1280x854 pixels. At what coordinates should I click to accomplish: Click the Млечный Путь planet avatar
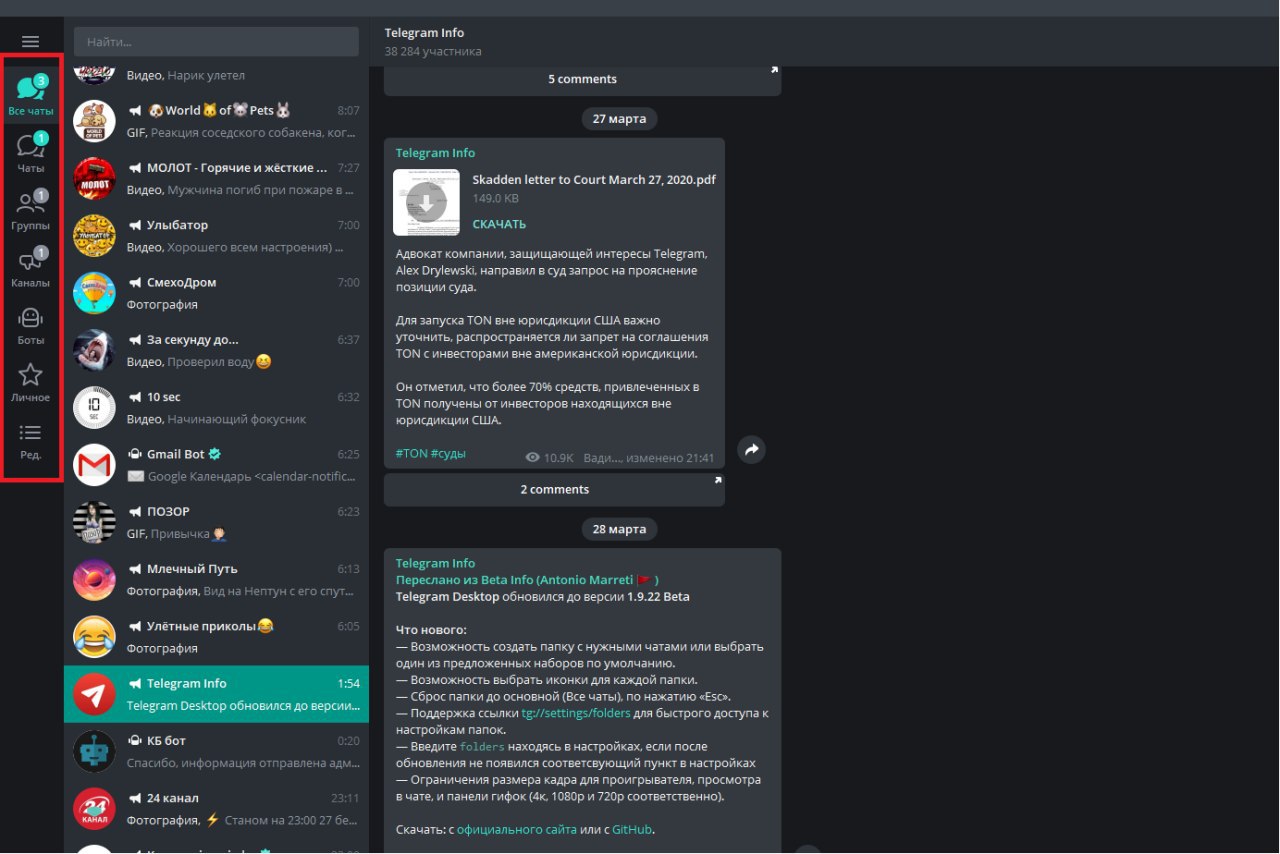pos(95,579)
